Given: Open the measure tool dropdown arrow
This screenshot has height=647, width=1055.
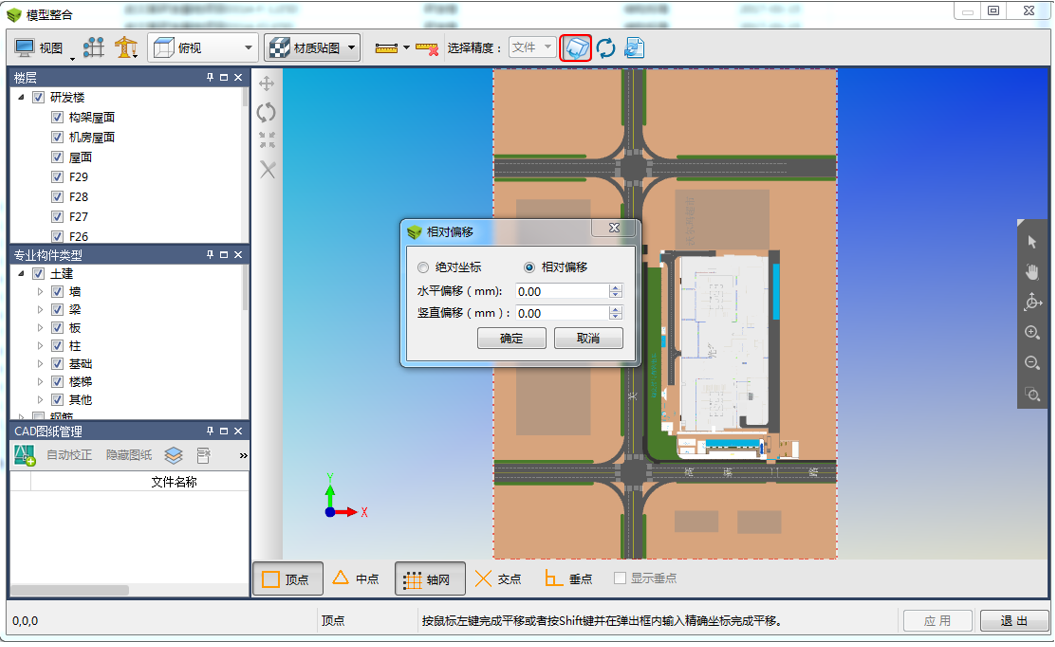Looking at the screenshot, I should (406, 48).
